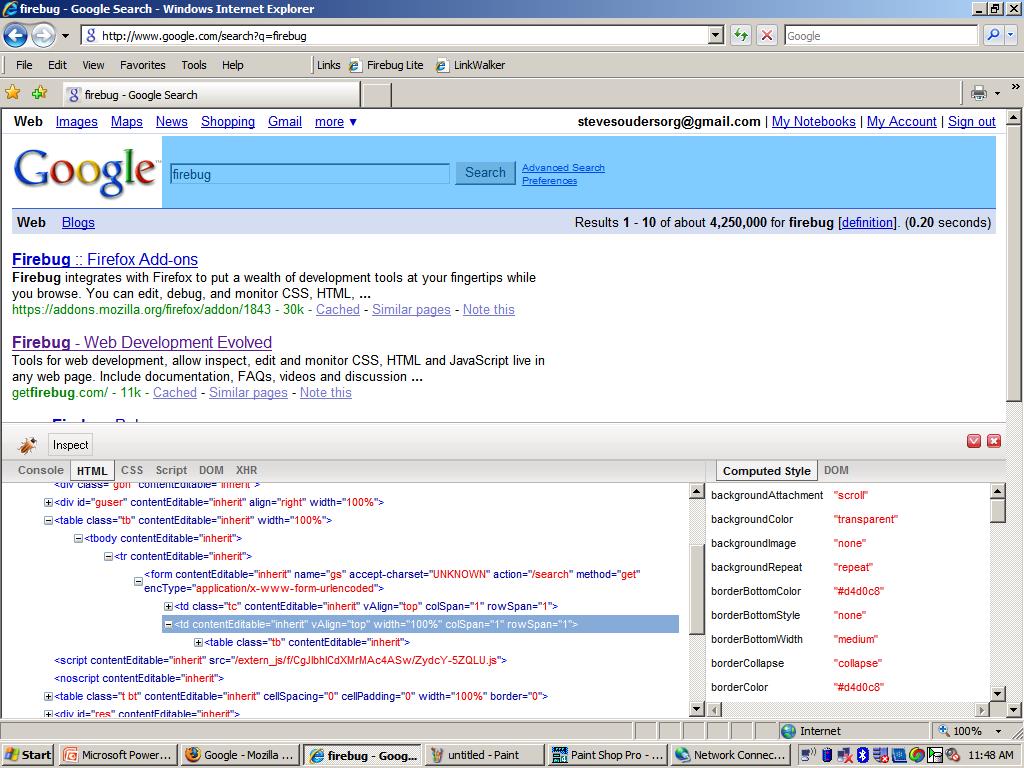The height and width of the screenshot is (768, 1024).
Task: Open the Advanced Search link
Action: (563, 168)
